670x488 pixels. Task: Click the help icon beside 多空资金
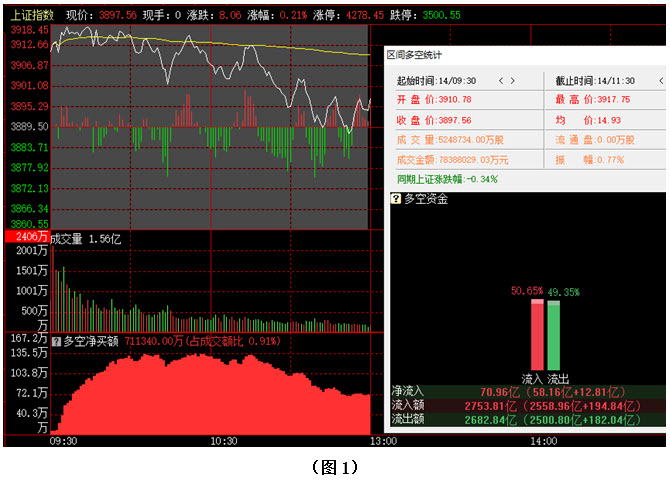(396, 199)
